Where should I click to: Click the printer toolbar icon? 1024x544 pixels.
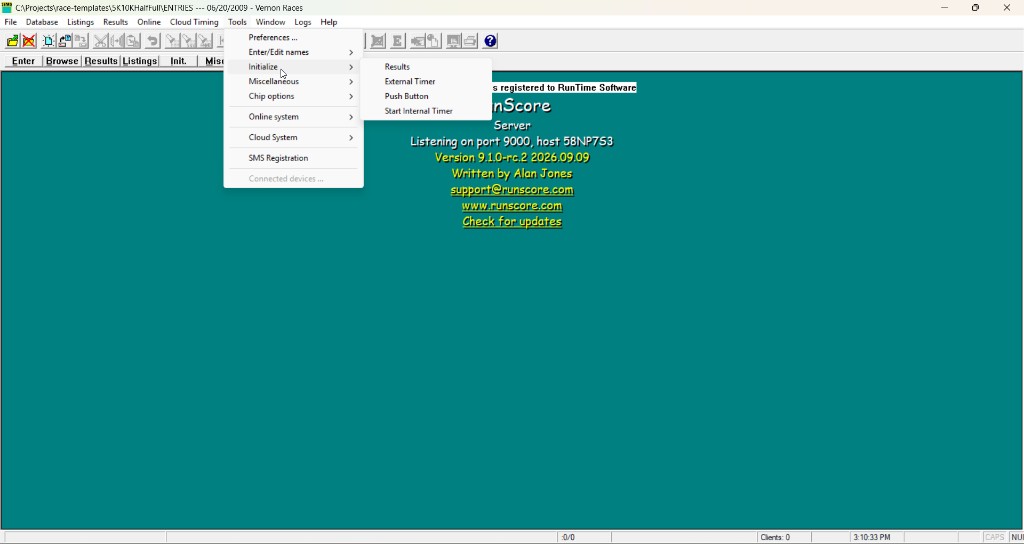470,41
